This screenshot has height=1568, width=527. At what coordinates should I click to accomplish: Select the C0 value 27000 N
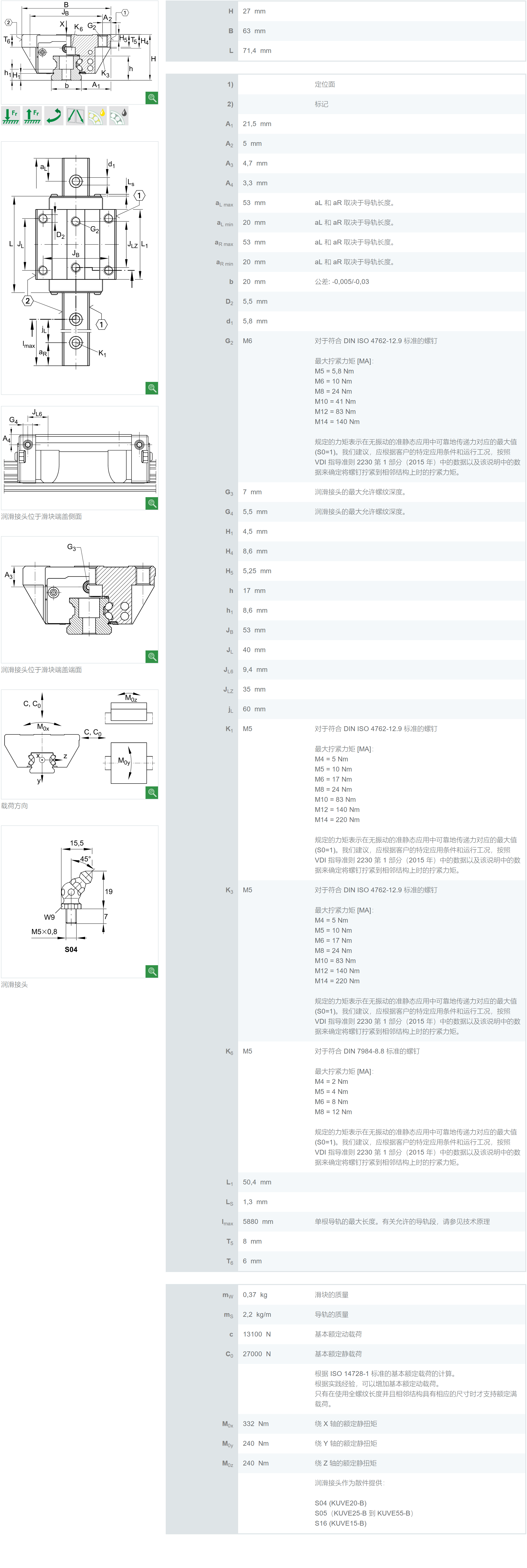257,1354
